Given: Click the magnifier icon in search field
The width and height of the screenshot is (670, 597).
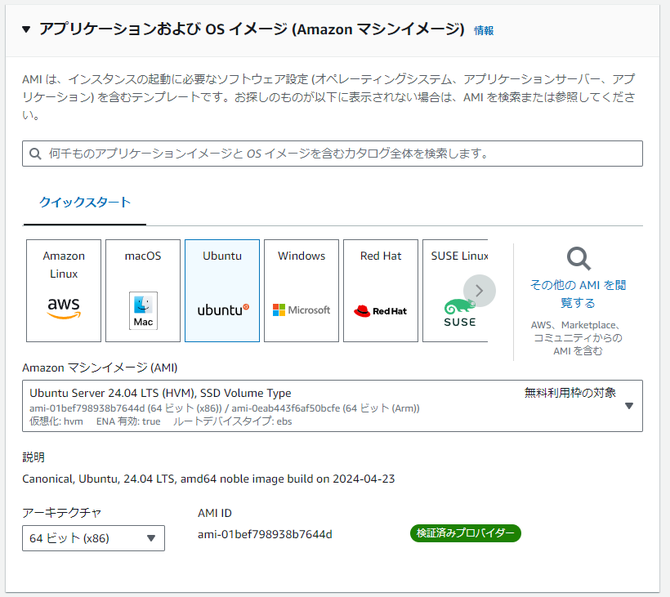Looking at the screenshot, I should point(35,153).
